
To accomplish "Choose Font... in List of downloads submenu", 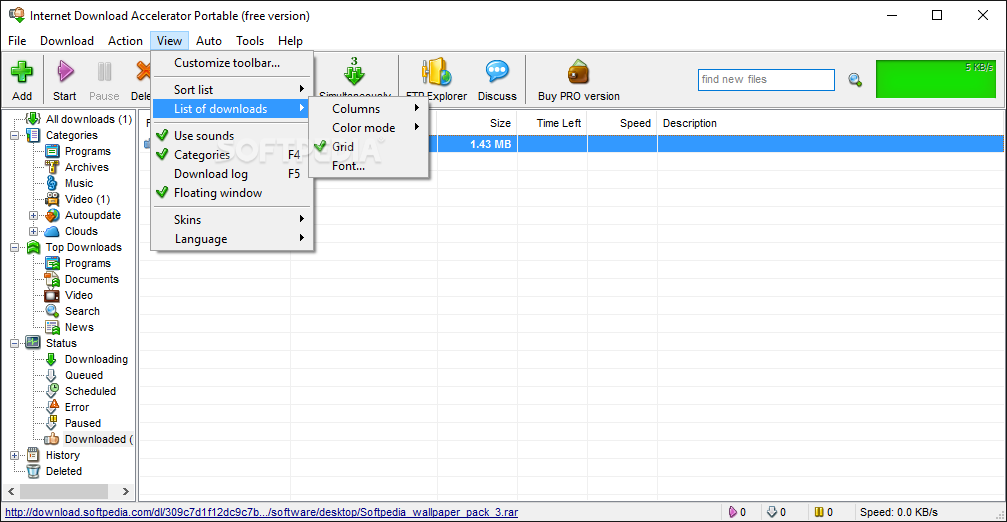I will [x=369, y=166].
